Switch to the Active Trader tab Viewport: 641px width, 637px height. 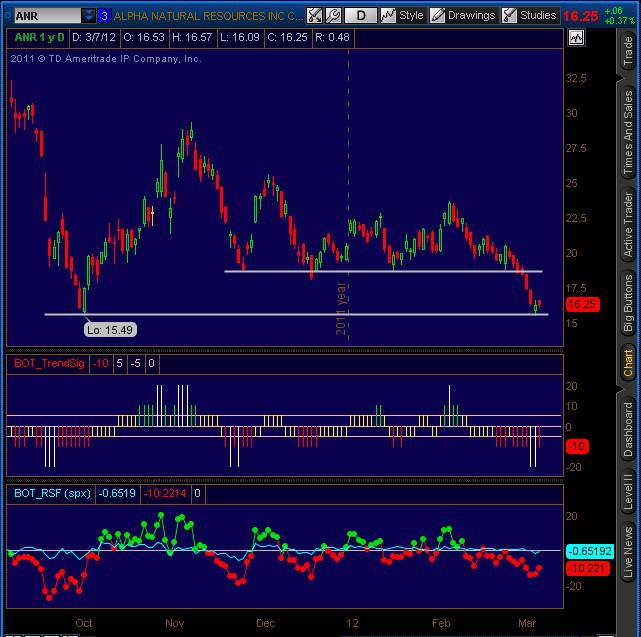click(628, 224)
